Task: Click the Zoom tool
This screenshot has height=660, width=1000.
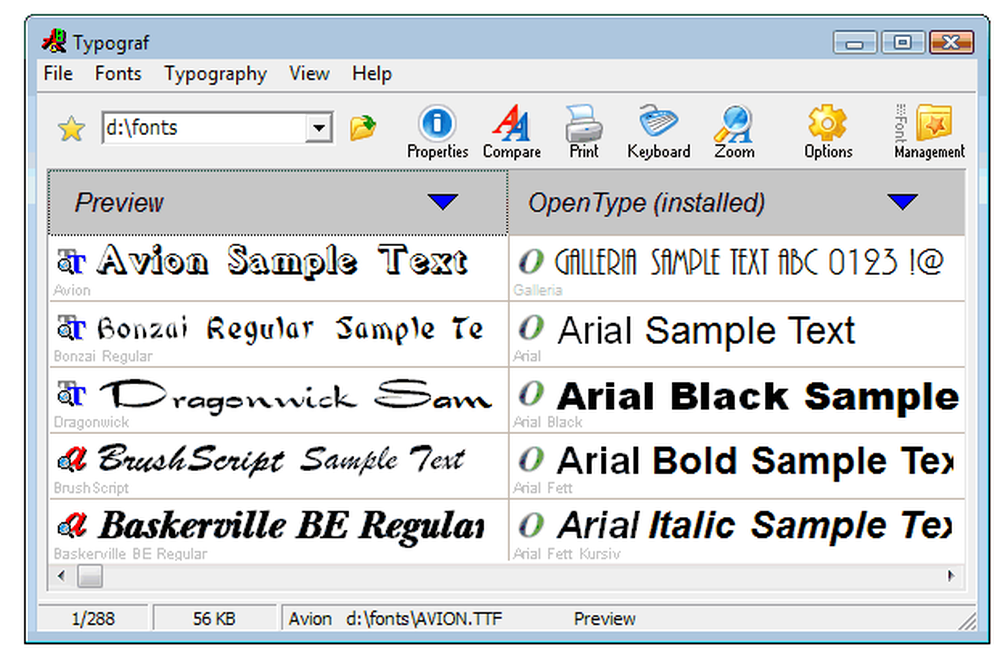Action: (733, 132)
